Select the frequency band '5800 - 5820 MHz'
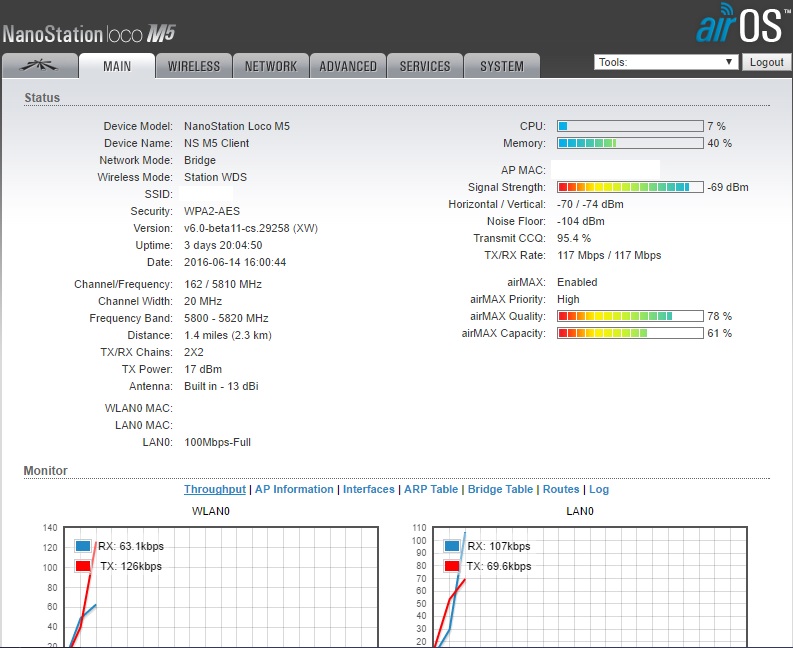Screen dimensions: 793x648 [226, 318]
